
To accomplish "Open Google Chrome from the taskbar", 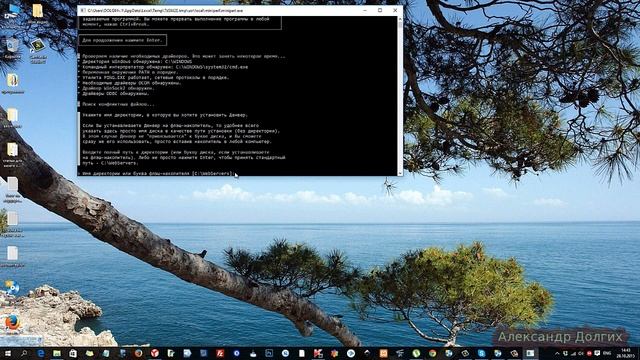I will pyautogui.click(x=432, y=353).
